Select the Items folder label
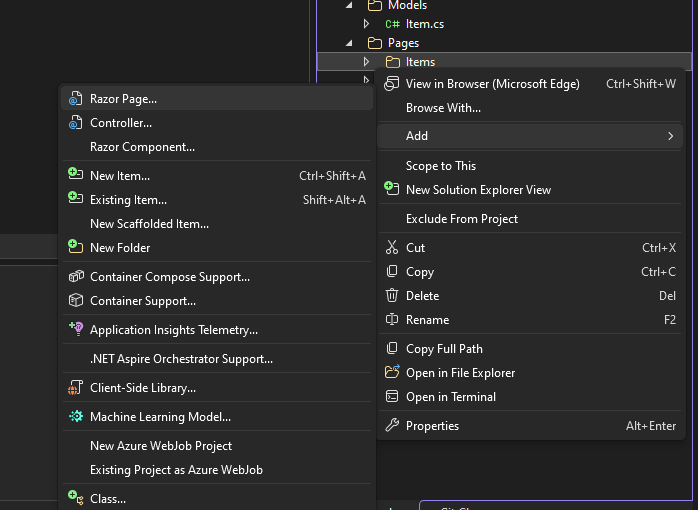698x510 pixels. click(x=420, y=62)
